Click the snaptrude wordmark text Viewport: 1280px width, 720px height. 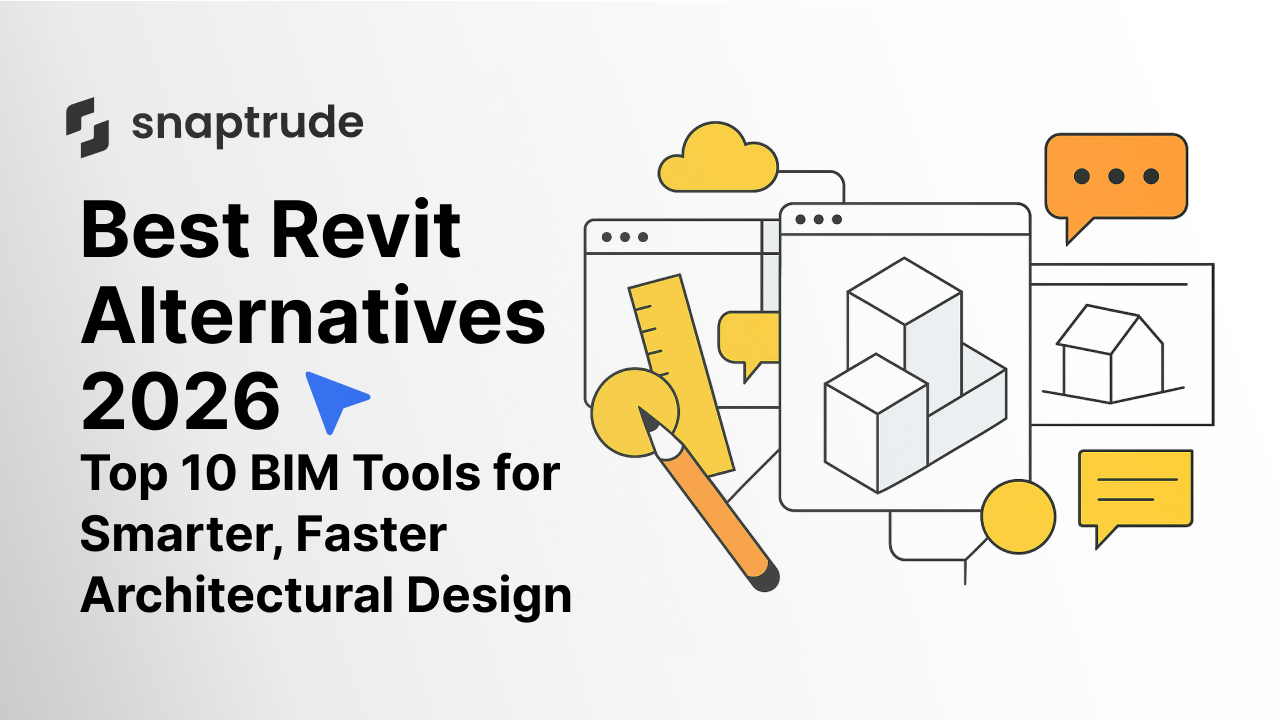[x=247, y=125]
